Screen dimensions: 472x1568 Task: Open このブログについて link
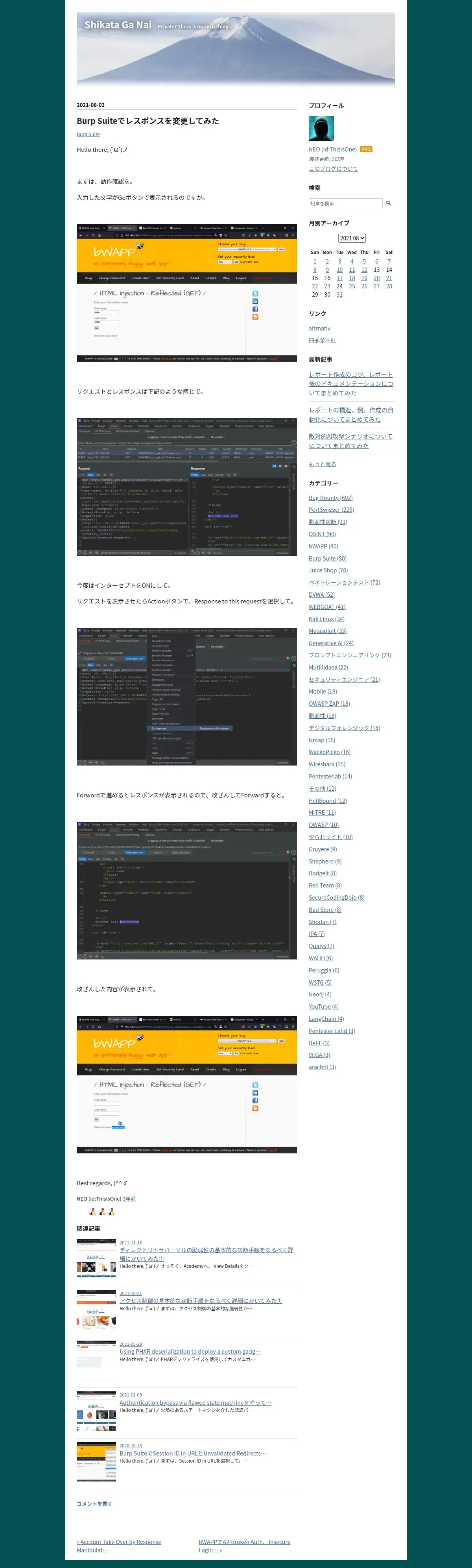coord(333,169)
